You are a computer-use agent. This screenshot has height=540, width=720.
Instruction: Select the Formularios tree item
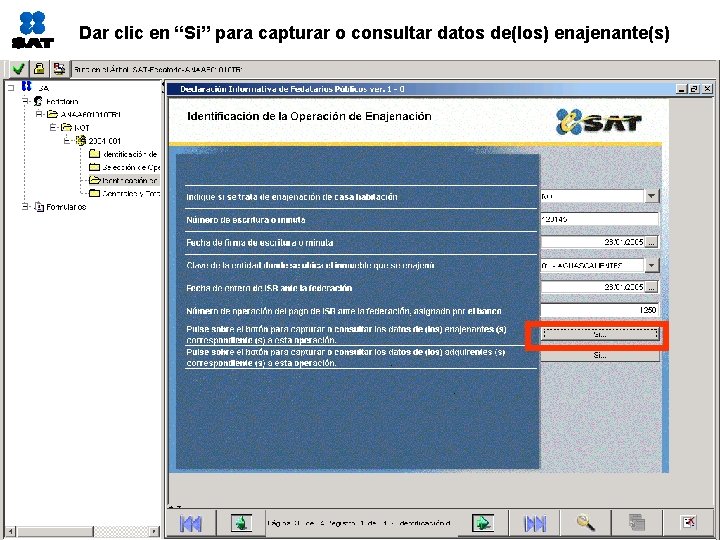click(x=66, y=207)
